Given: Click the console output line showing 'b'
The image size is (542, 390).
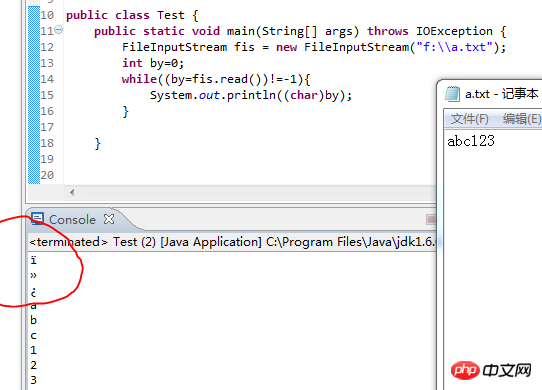Looking at the screenshot, I should click(x=33, y=320).
